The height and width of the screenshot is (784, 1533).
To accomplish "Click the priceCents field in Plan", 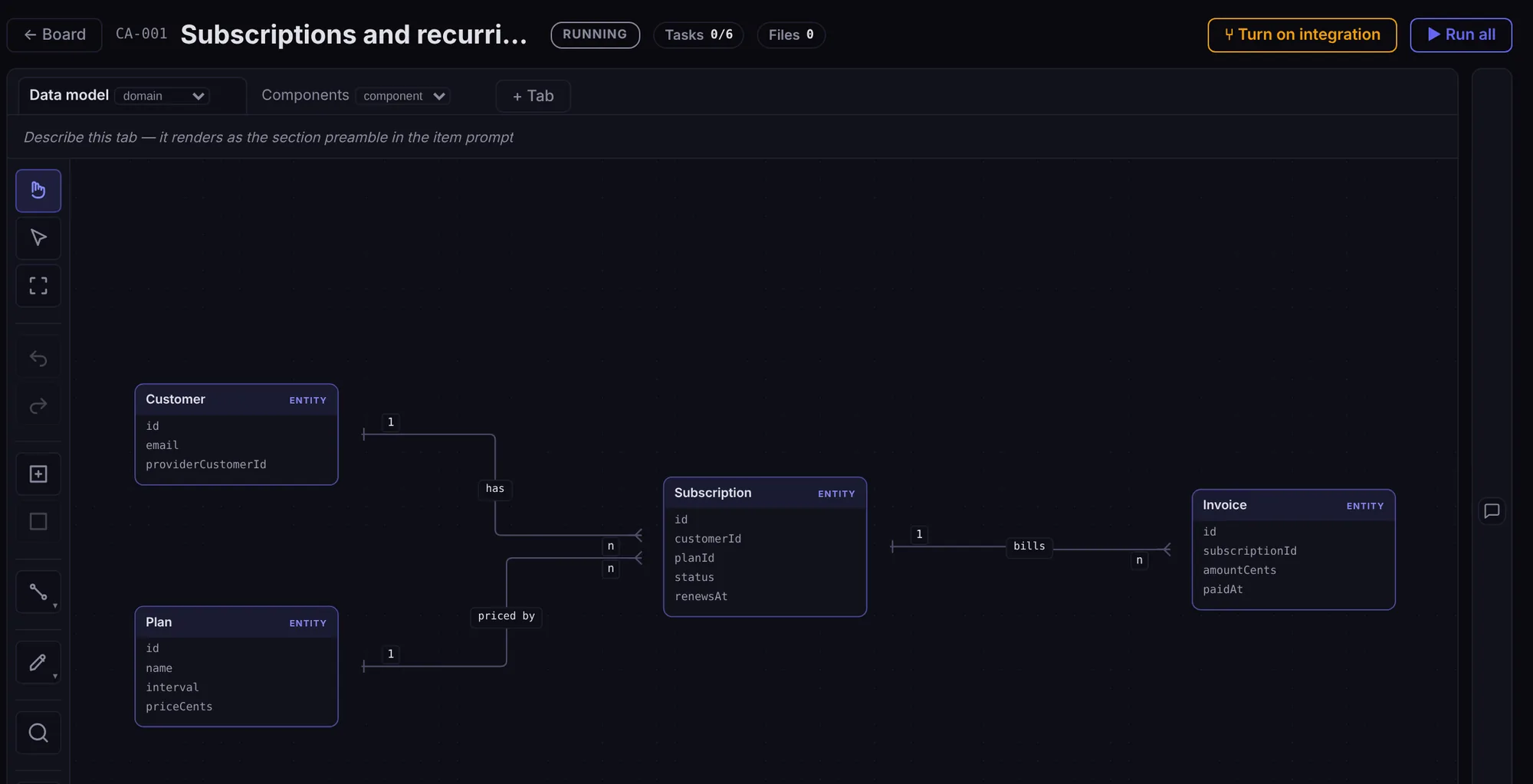I will [179, 707].
